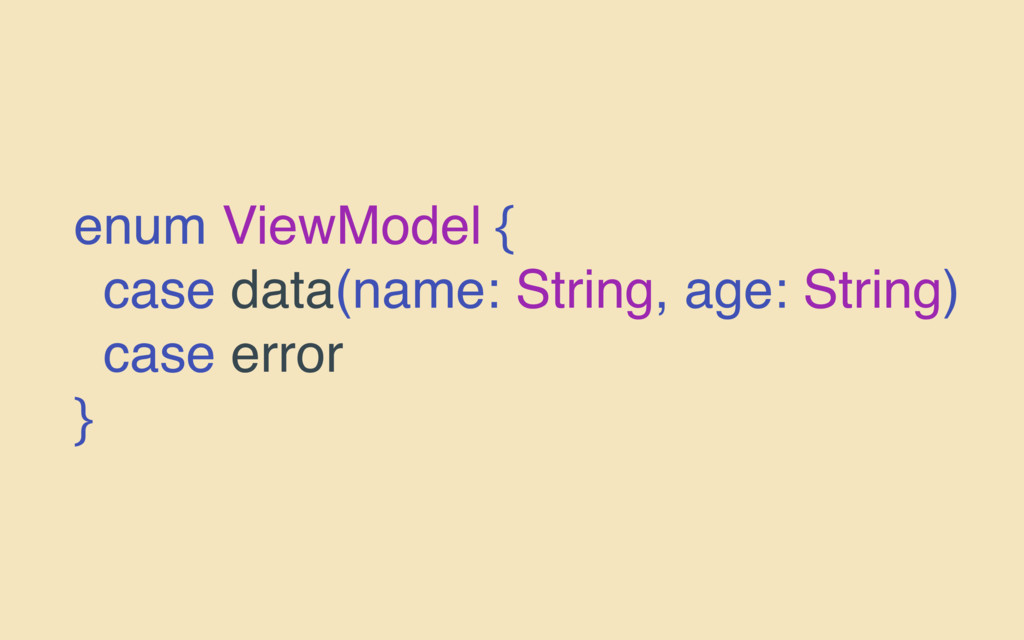Select the String type following age
This screenshot has width=1024, height=640.
[x=872, y=292]
